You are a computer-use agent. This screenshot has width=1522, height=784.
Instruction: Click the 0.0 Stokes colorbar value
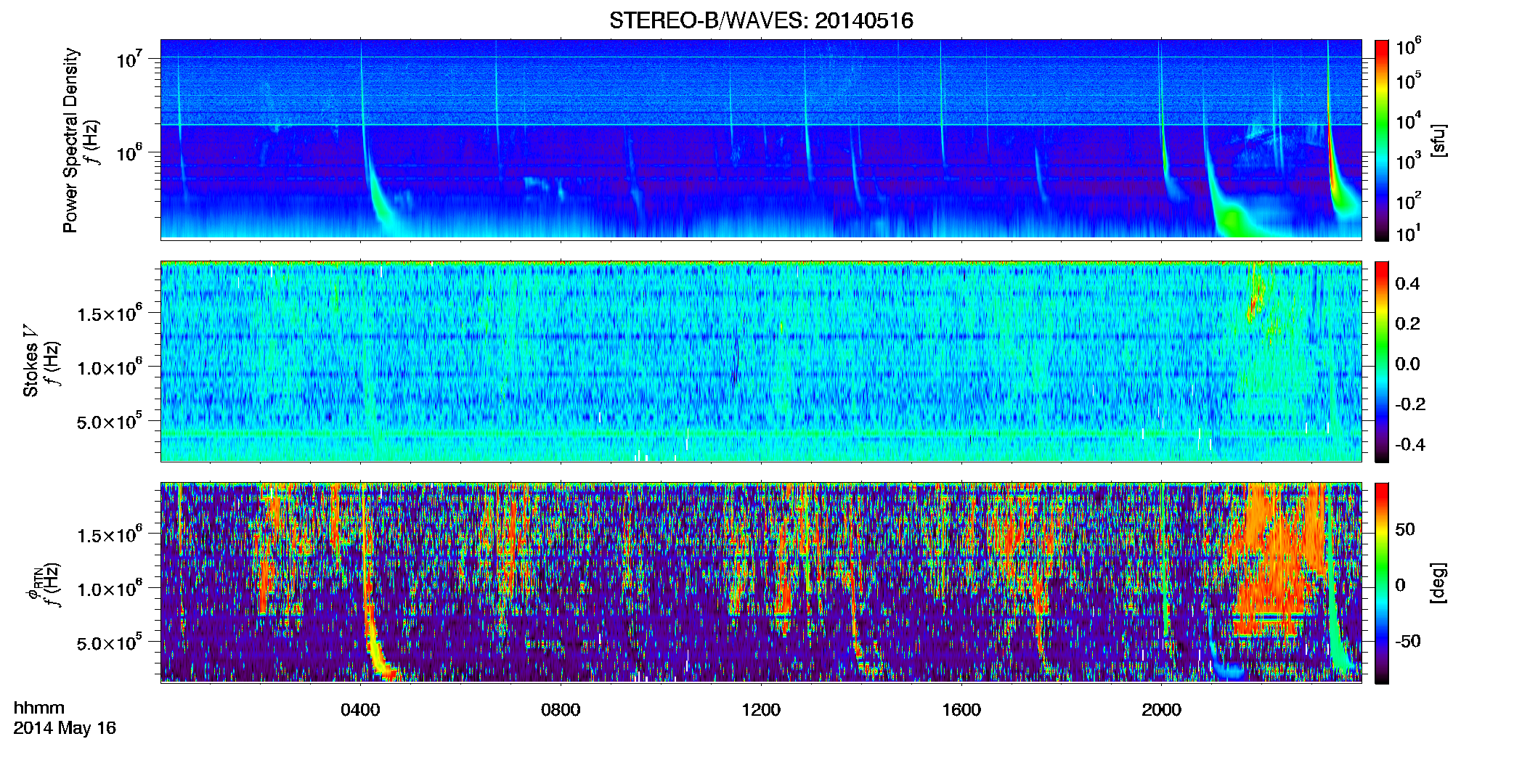pyautogui.click(x=1407, y=364)
